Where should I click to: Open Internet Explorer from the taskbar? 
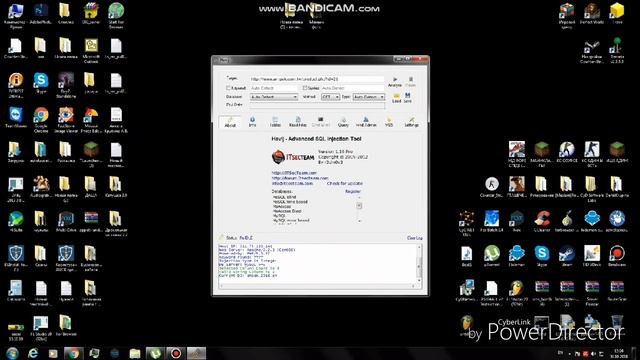tap(33, 353)
